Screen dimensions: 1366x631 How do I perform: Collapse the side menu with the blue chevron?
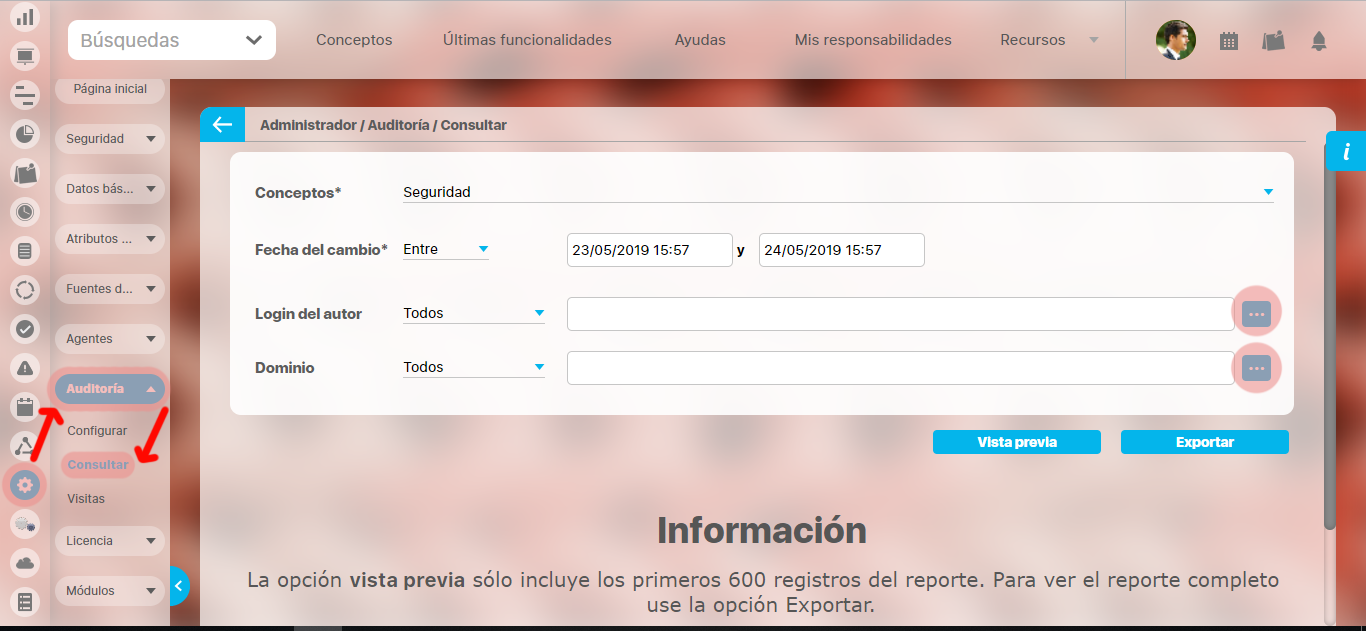tap(178, 586)
